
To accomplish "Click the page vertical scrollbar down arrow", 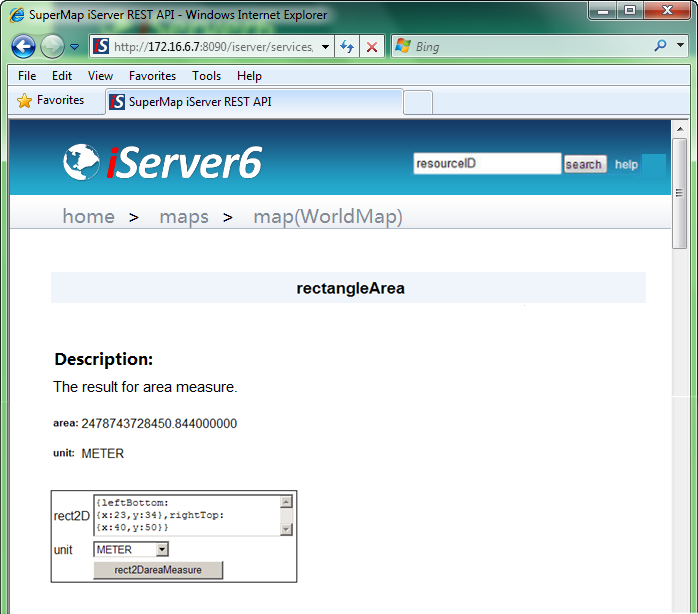I will (680, 606).
